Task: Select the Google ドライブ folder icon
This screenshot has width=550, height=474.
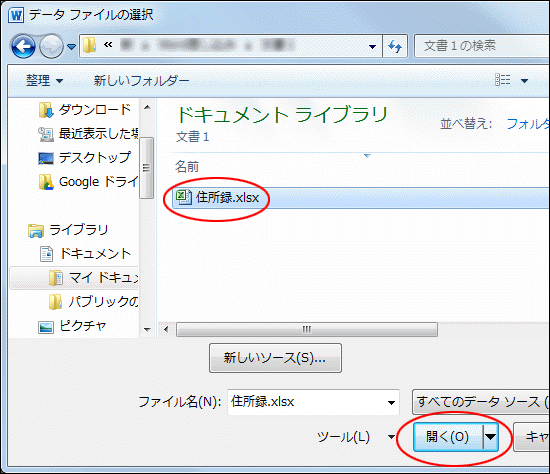Action: [46, 182]
